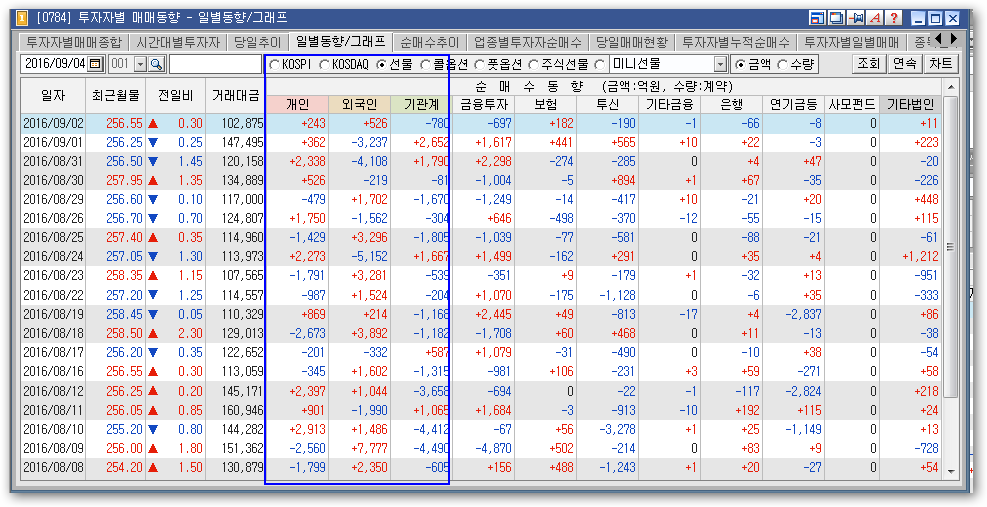This screenshot has width=987, height=507.
Task: Click 연기금등 value -2,837
Action: click(x=803, y=314)
